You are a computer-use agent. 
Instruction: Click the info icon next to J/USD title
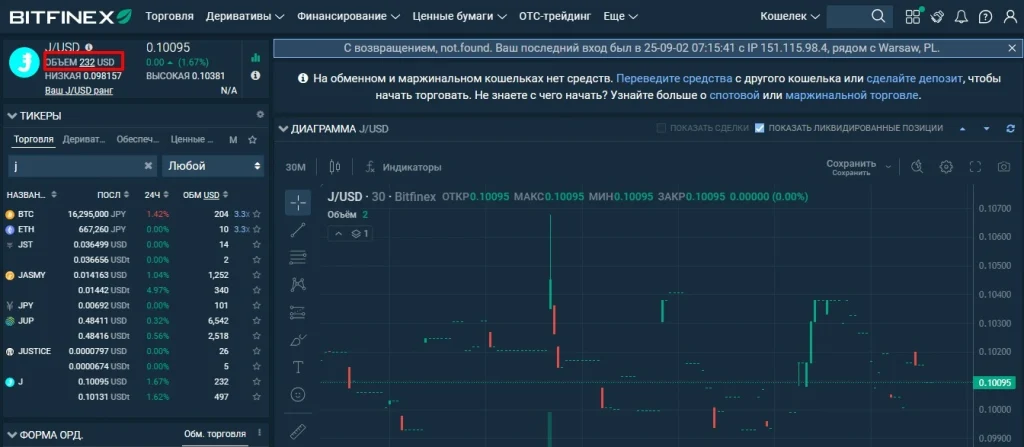click(x=89, y=47)
